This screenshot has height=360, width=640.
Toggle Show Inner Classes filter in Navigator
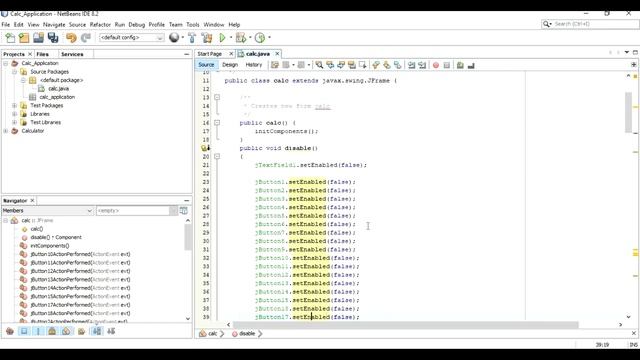(x=66, y=331)
